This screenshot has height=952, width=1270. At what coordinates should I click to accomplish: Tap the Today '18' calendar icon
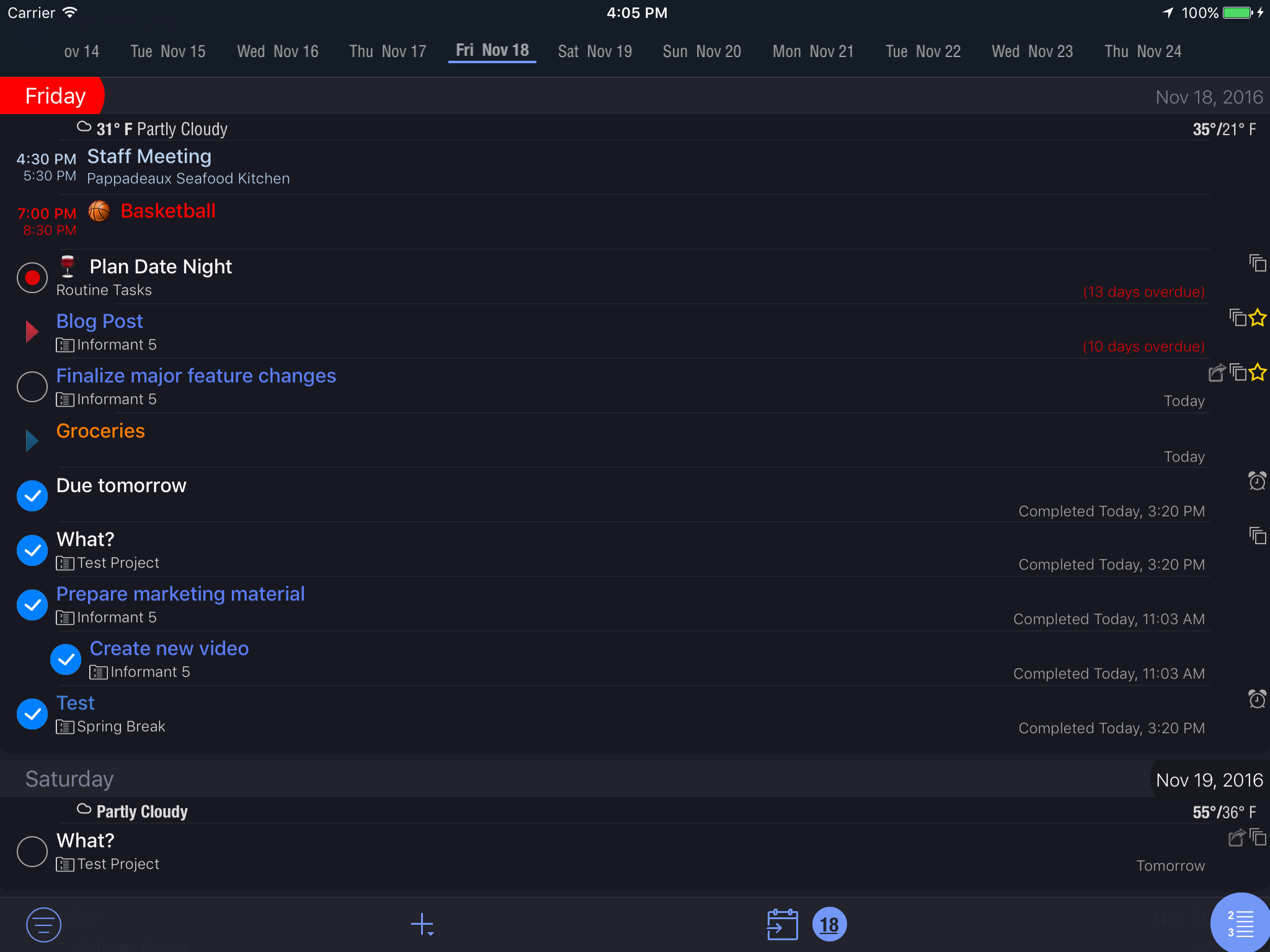(829, 923)
